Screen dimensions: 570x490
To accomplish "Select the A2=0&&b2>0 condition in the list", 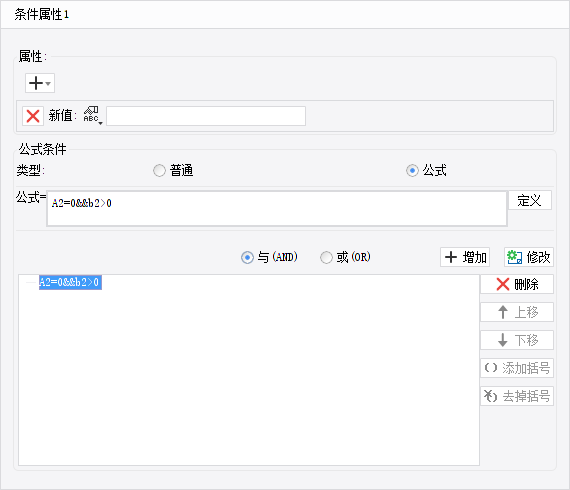I will coord(70,282).
